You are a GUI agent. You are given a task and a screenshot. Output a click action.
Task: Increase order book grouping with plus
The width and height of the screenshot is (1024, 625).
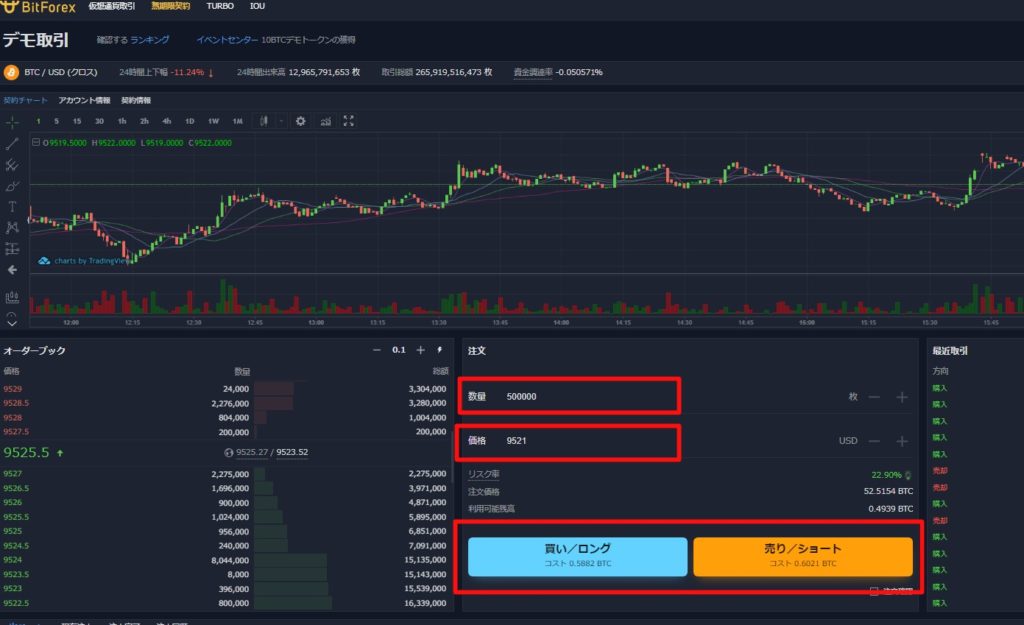click(x=421, y=350)
